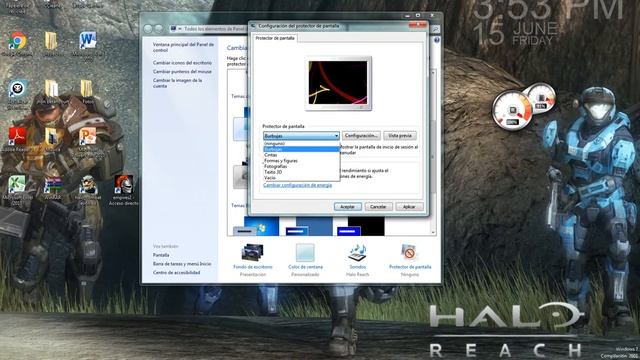Select the cartoon soldier game shortcut icon

pyautogui.click(x=88, y=184)
